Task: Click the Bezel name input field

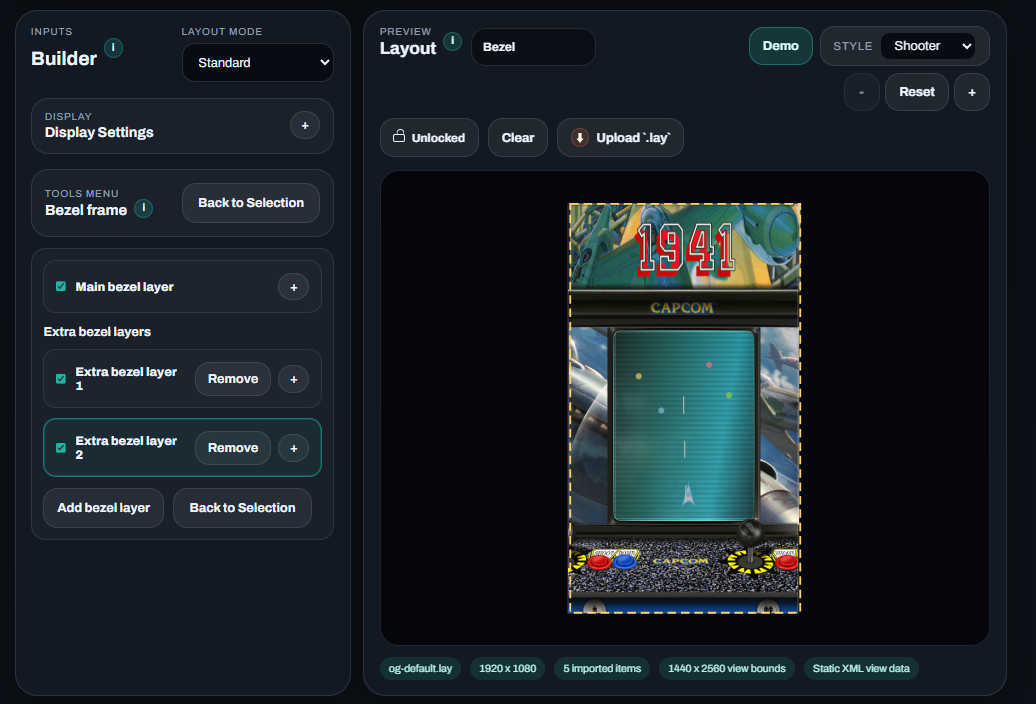Action: (x=533, y=47)
